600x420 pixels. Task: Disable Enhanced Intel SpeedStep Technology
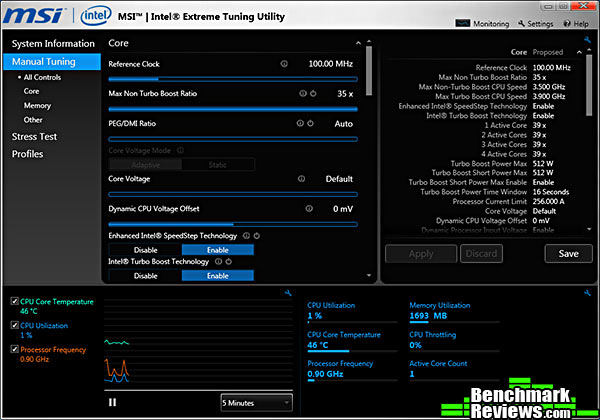click(x=145, y=250)
